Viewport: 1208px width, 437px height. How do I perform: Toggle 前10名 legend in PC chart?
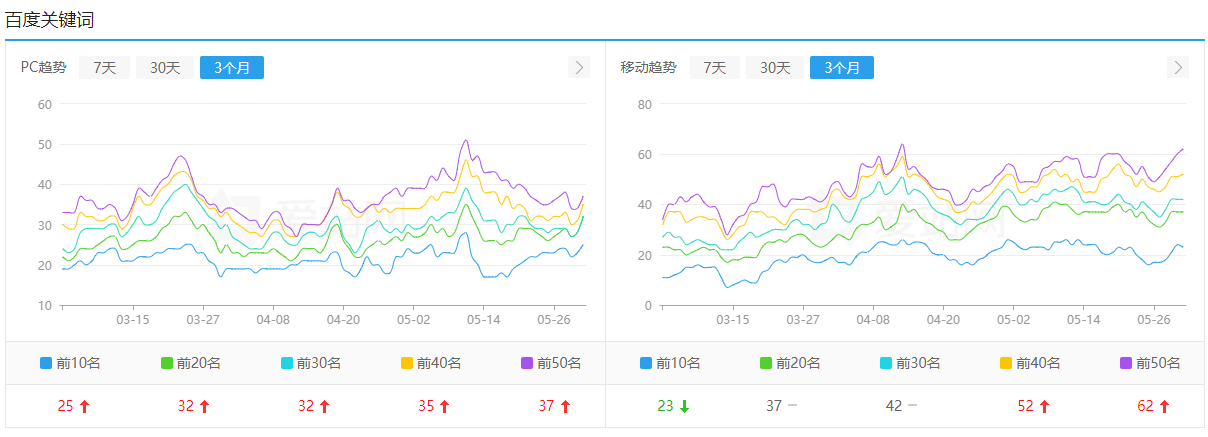click(70, 363)
